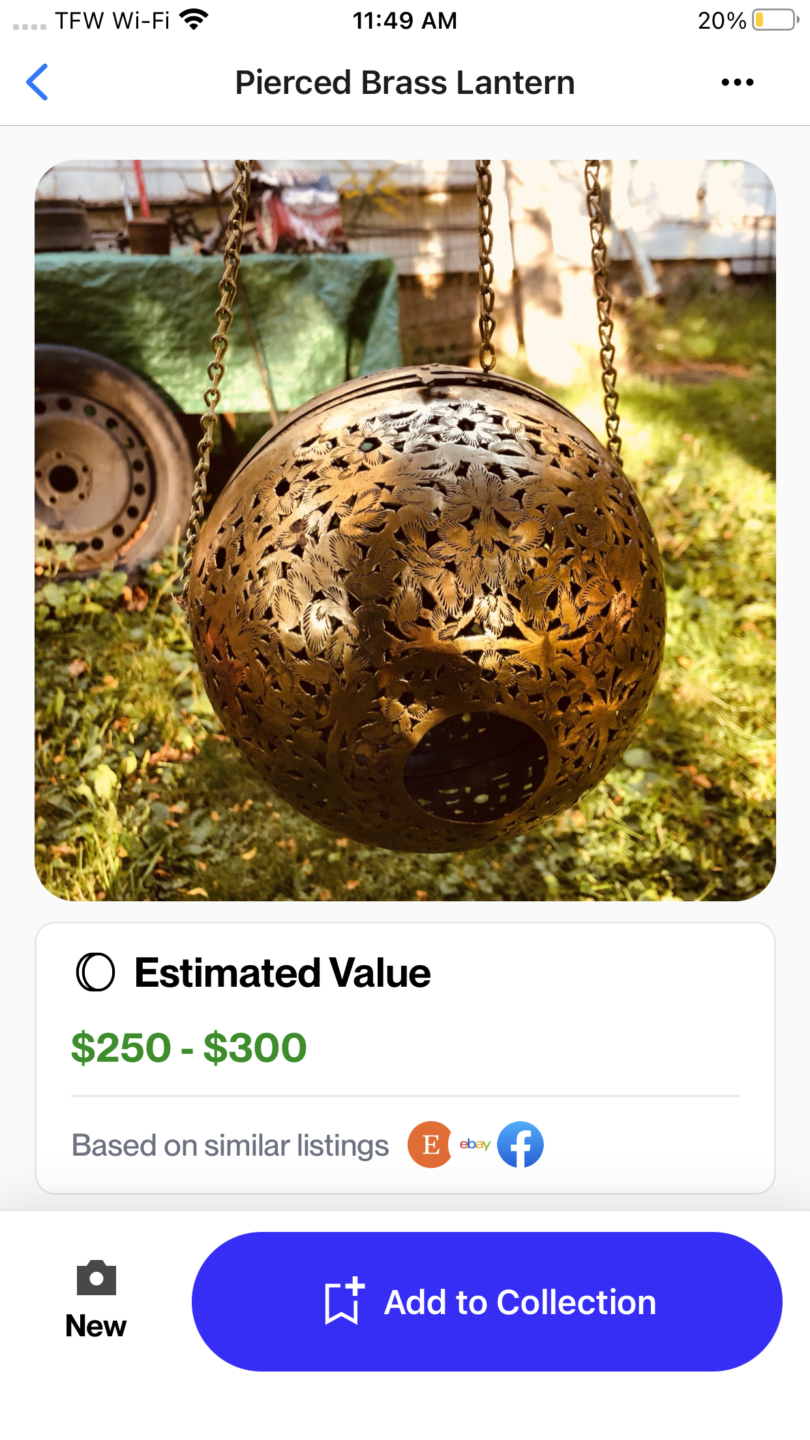
Task: Tap the battery icon in status bar
Action: 773,20
